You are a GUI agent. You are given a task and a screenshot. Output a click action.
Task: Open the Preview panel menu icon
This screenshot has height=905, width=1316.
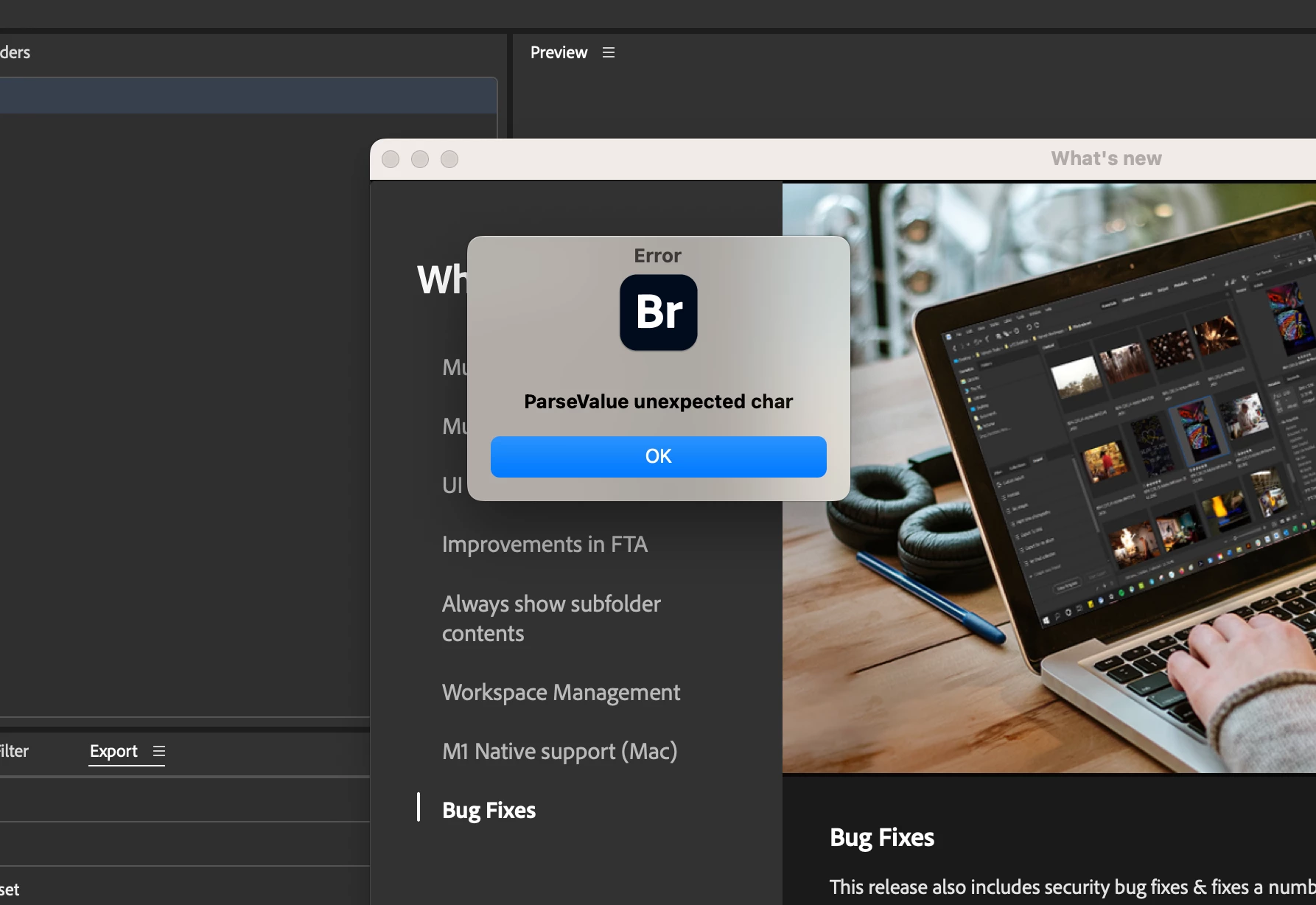(x=609, y=52)
